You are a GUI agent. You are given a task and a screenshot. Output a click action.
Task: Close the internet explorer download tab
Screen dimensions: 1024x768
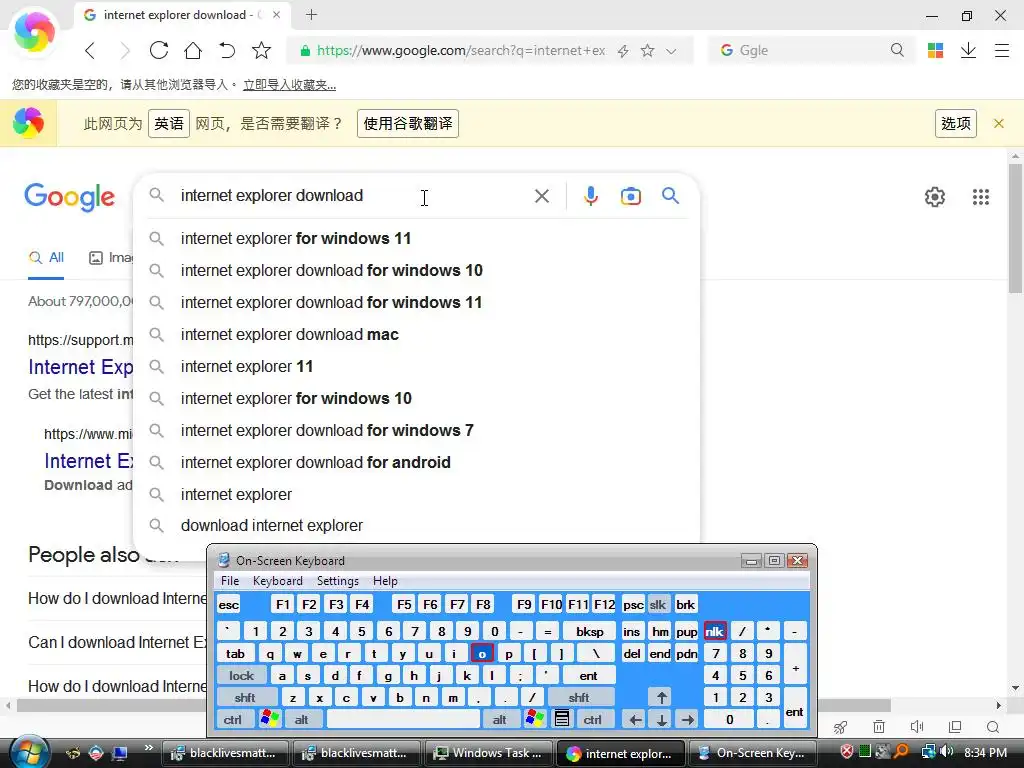pos(277,14)
